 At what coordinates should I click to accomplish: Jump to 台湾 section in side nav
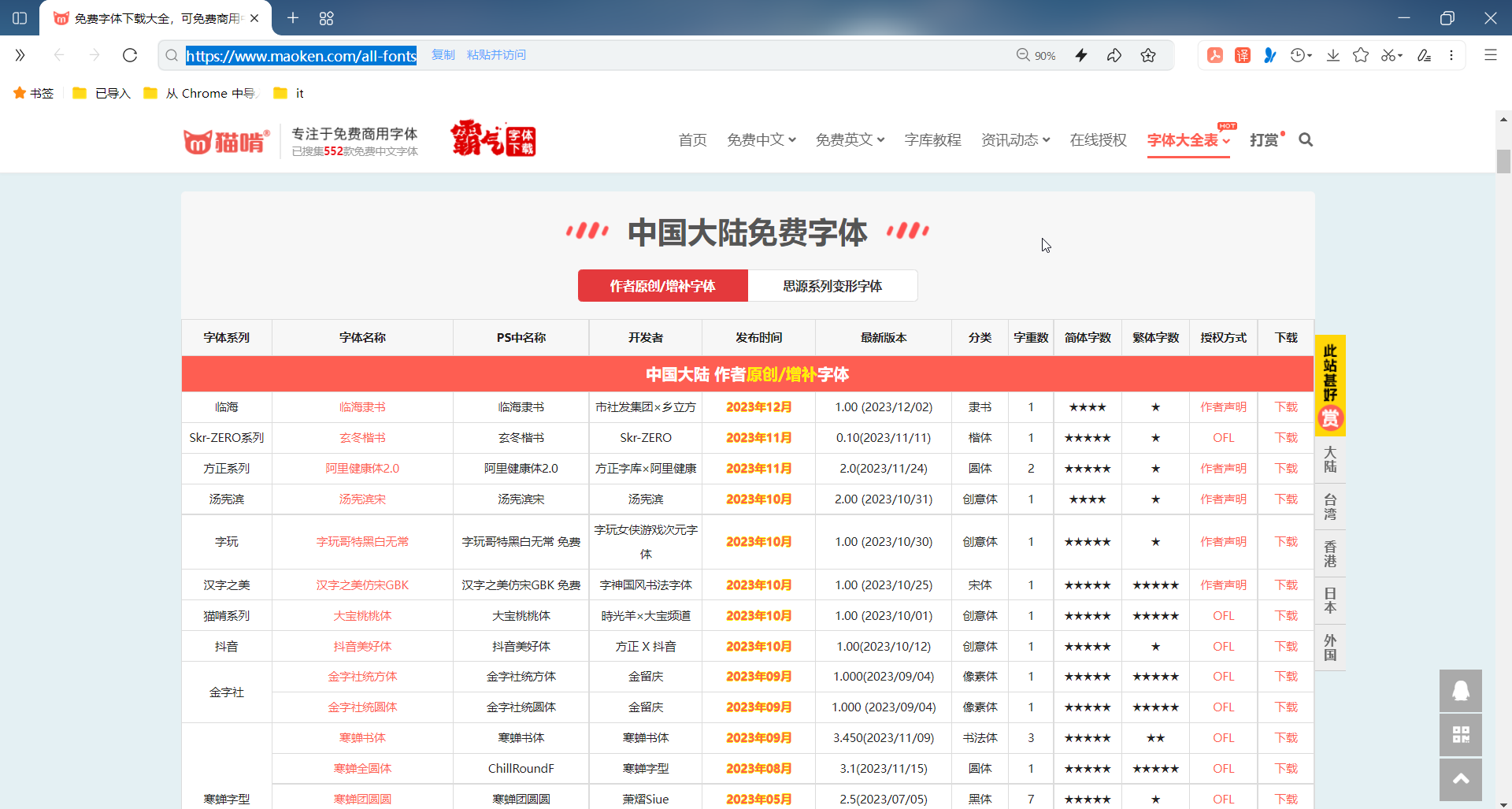click(1330, 507)
